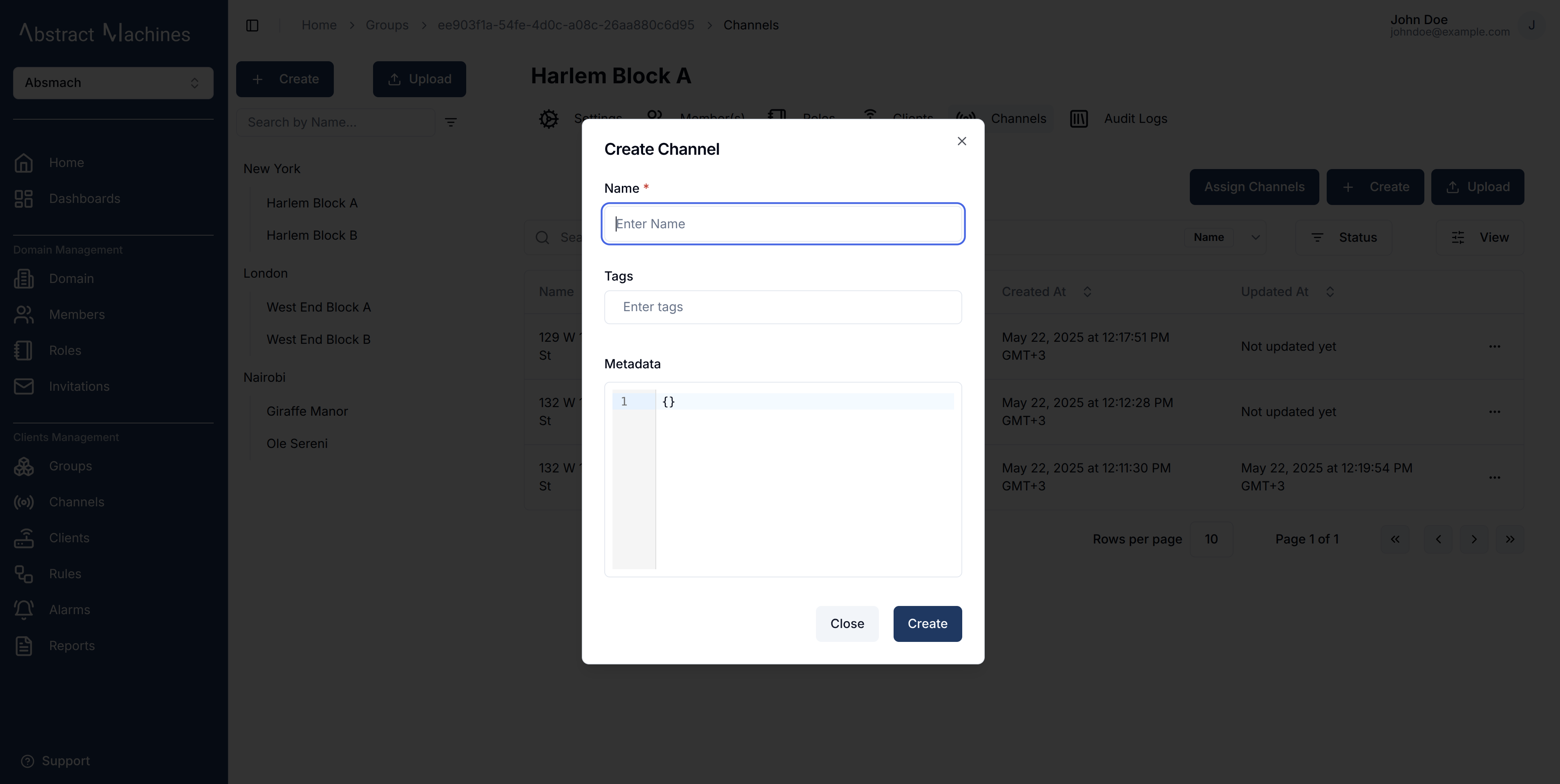
Task: Open row actions for 12:17:51 PM channel
Action: pyautogui.click(x=1495, y=347)
